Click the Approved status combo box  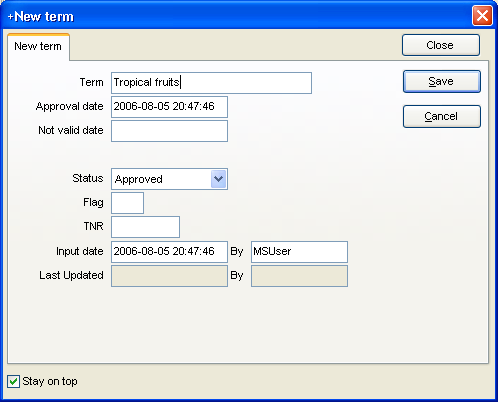[169, 179]
